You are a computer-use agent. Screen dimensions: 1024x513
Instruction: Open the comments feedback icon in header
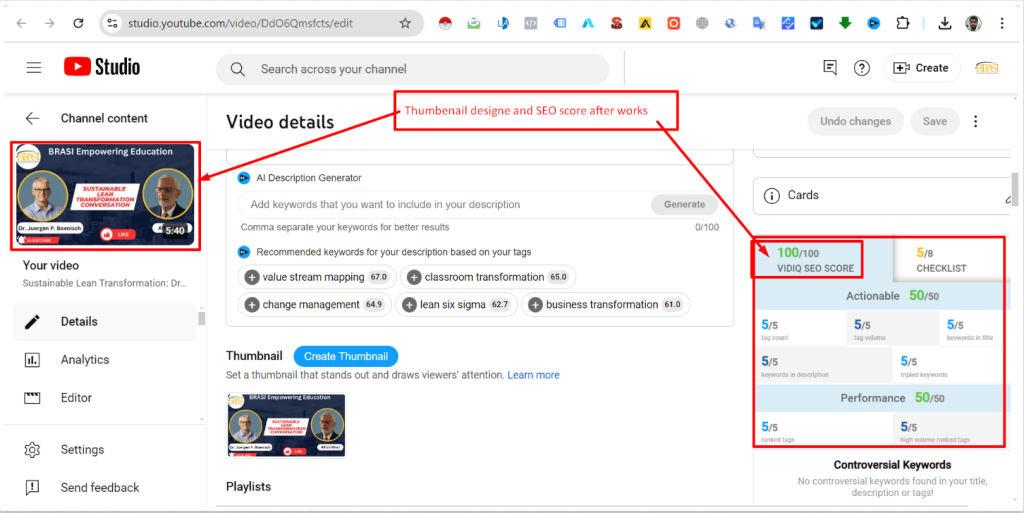pos(829,68)
